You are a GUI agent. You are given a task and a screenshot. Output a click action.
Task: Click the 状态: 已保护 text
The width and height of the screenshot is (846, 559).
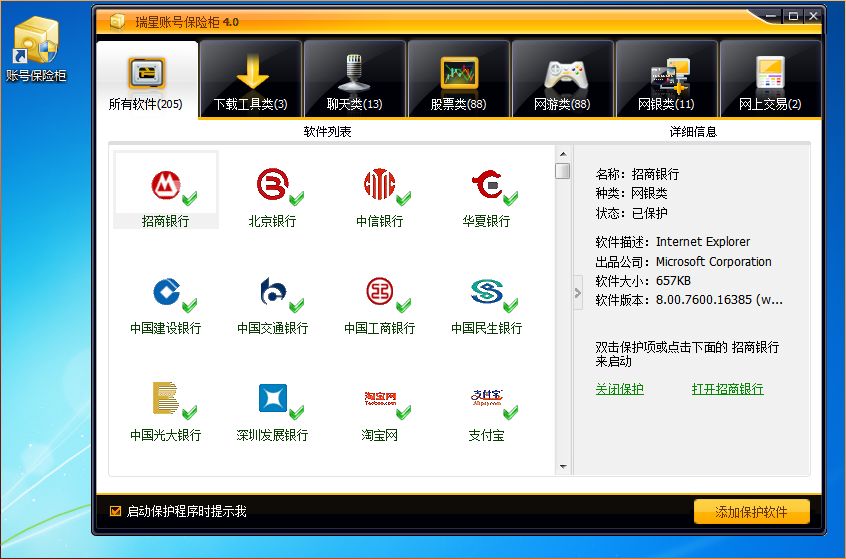tap(631, 213)
